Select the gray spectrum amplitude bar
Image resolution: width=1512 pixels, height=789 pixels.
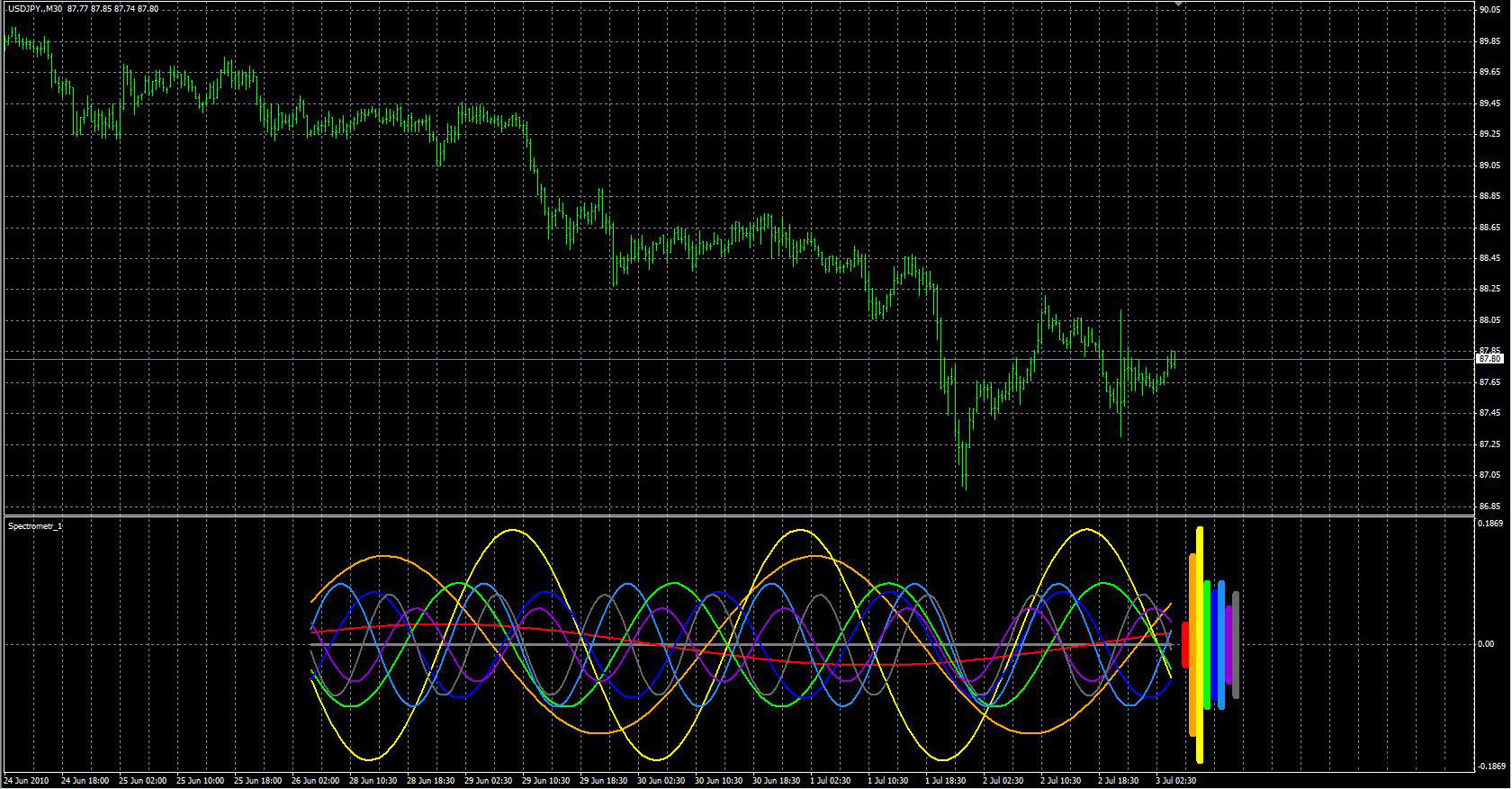pyautogui.click(x=1236, y=644)
